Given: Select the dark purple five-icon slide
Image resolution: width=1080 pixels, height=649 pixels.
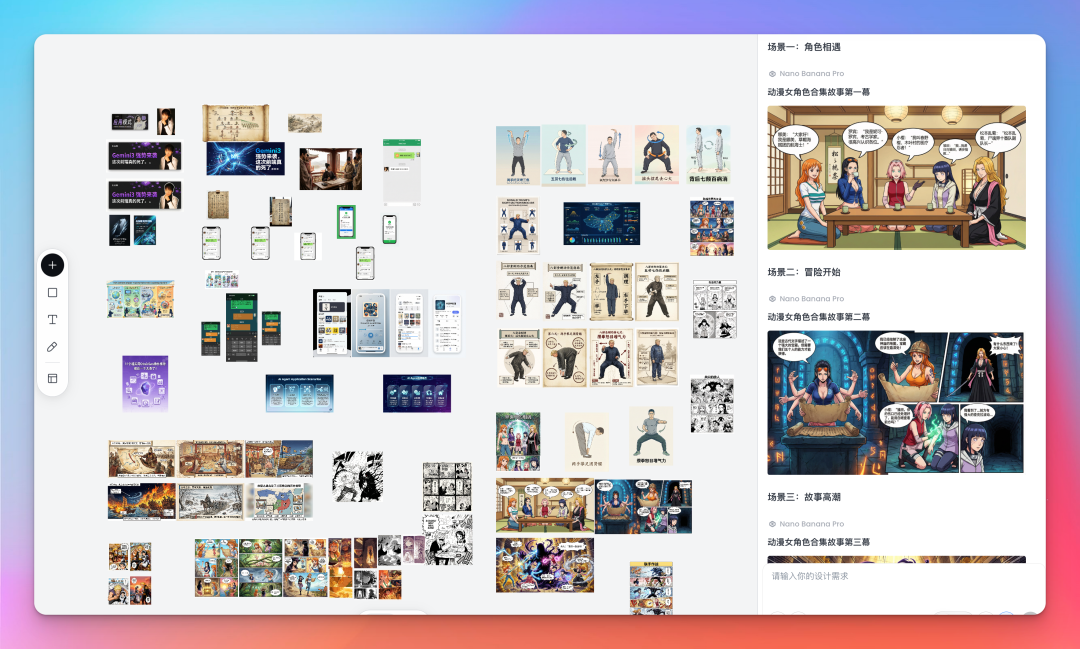Looking at the screenshot, I should [x=417, y=393].
